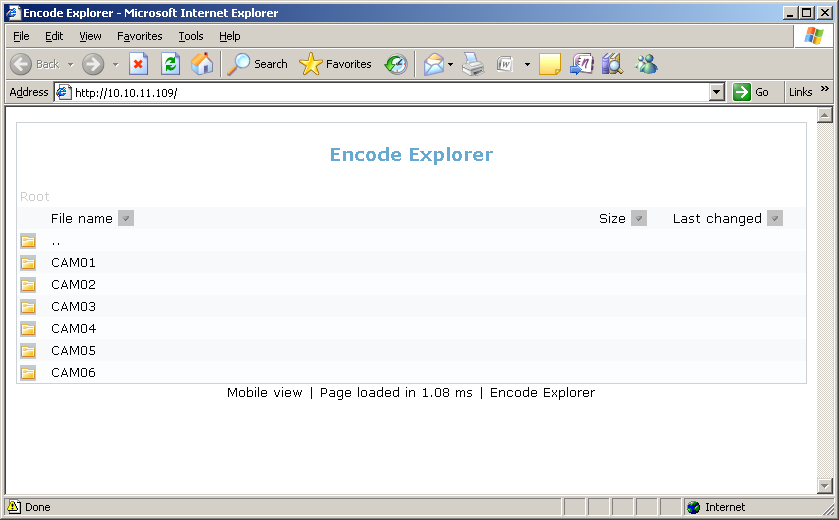The image size is (839, 520).
Task: Open the View menu
Action: (90, 36)
